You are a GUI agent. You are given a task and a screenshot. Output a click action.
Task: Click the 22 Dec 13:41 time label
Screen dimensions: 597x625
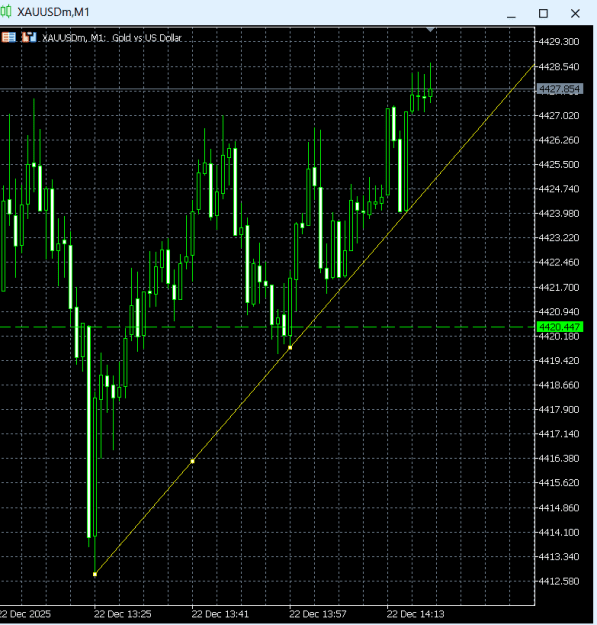220,614
